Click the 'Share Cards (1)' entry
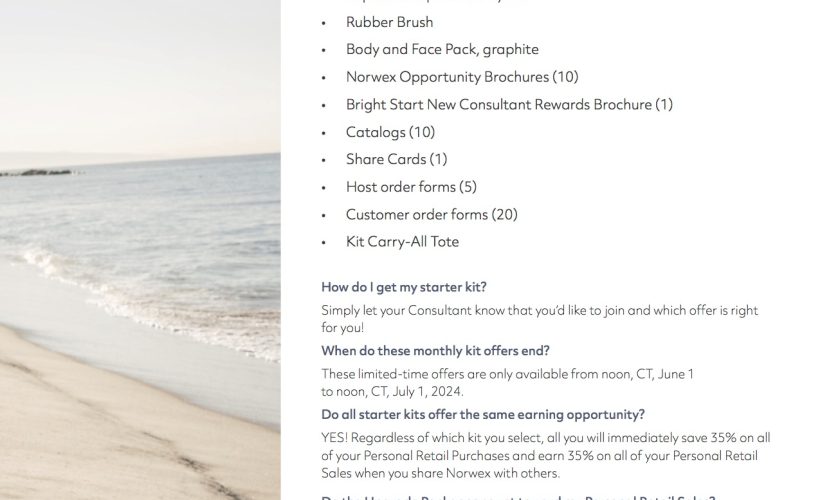The image size is (820, 500). click(396, 159)
